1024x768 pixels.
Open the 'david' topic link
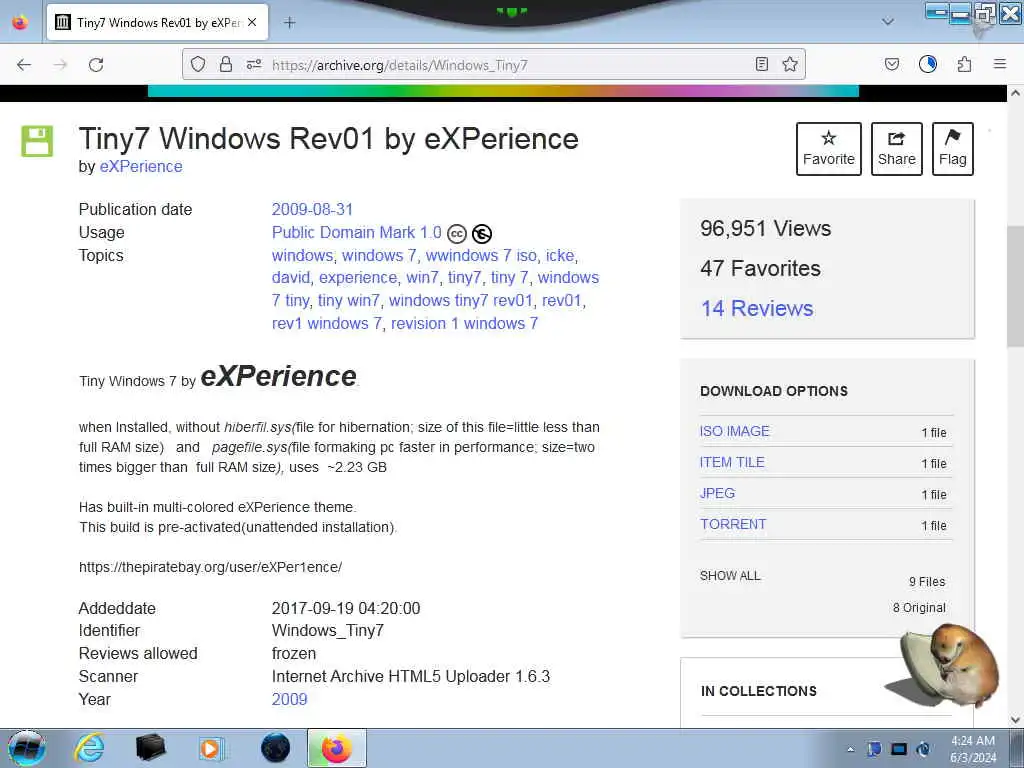(x=291, y=278)
